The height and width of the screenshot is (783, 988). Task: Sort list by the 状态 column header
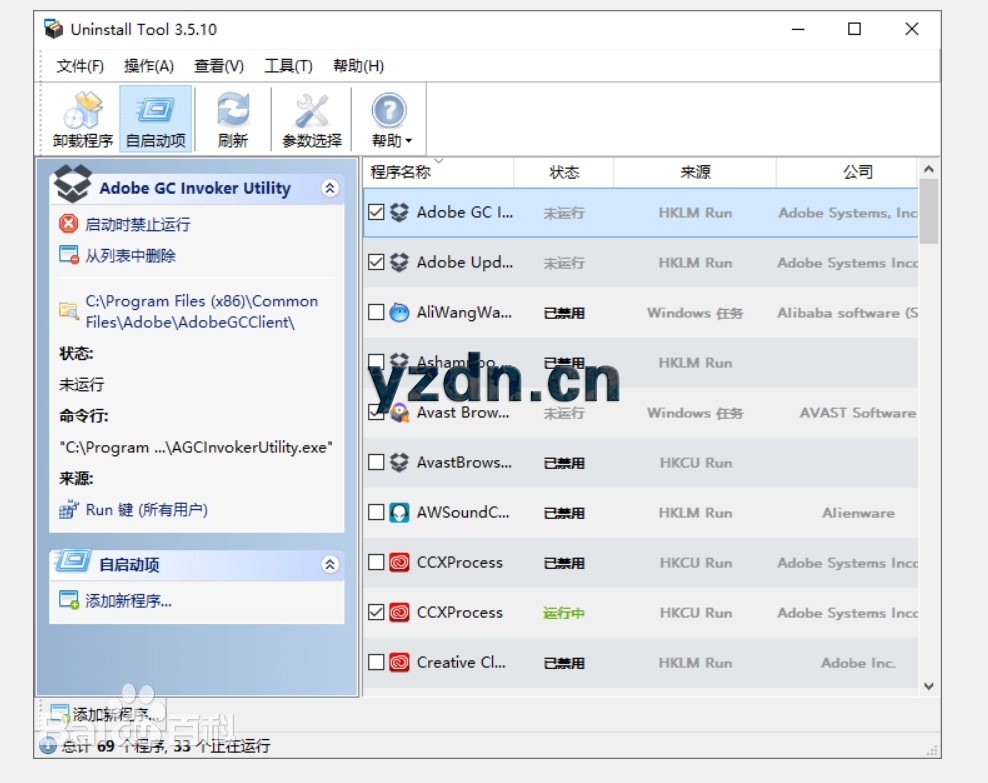[563, 172]
